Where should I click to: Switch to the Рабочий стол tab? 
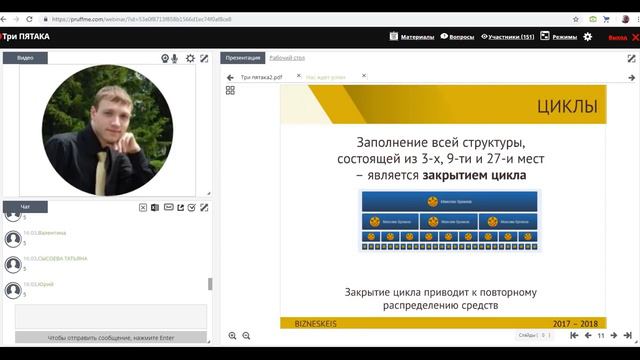[287, 58]
